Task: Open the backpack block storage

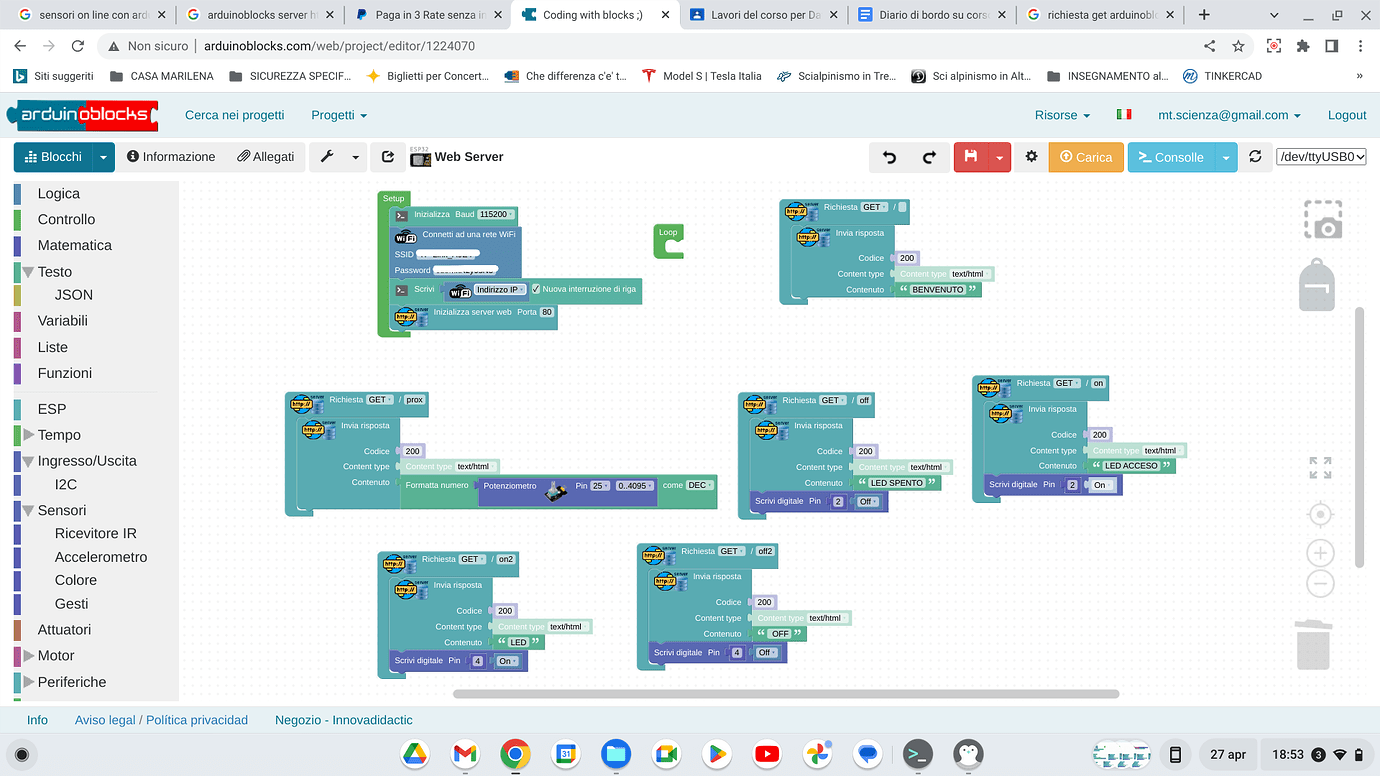Action: coord(1316,285)
